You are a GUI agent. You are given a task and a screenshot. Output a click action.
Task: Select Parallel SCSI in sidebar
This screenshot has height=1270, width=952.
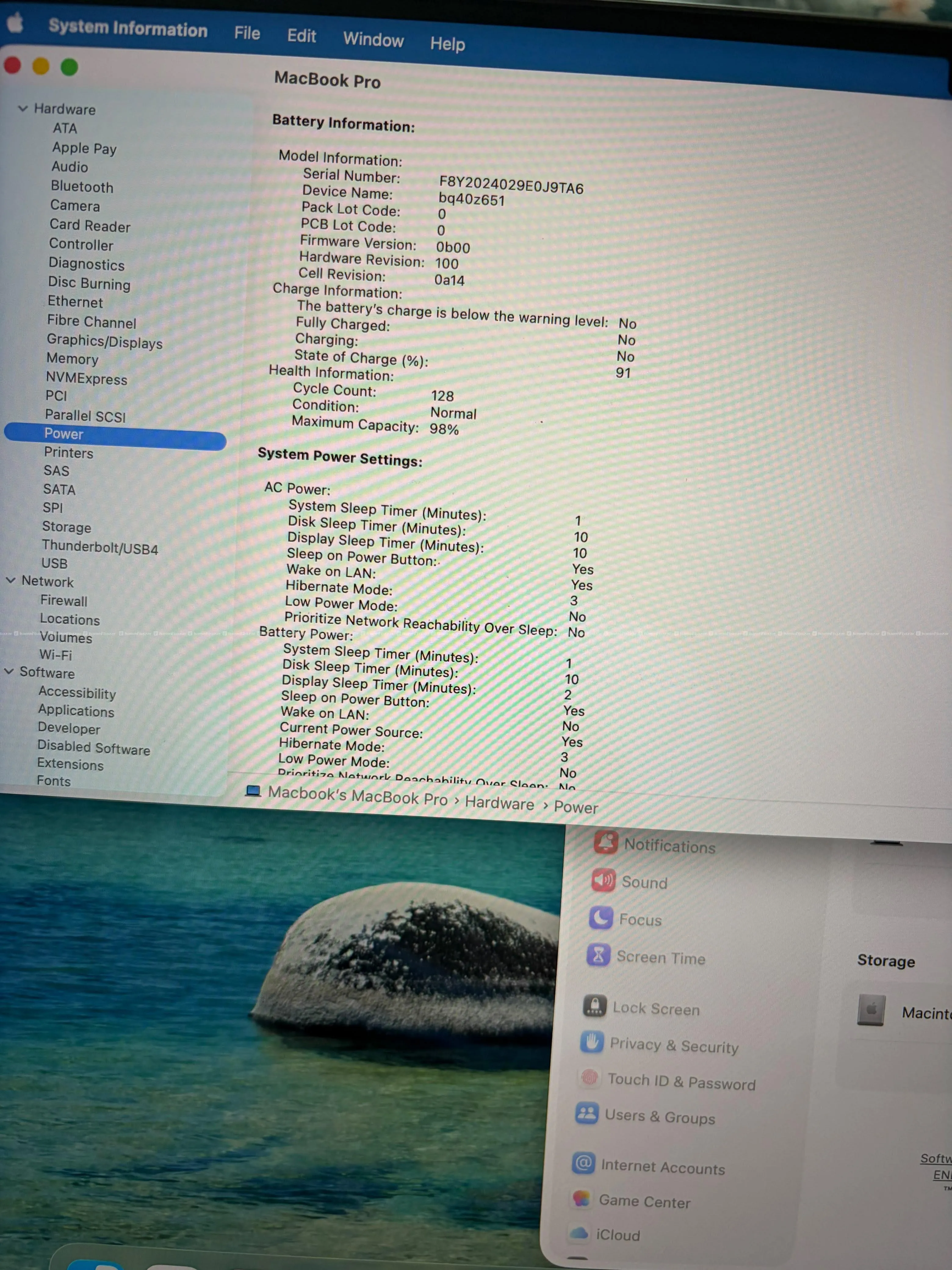tap(85, 416)
